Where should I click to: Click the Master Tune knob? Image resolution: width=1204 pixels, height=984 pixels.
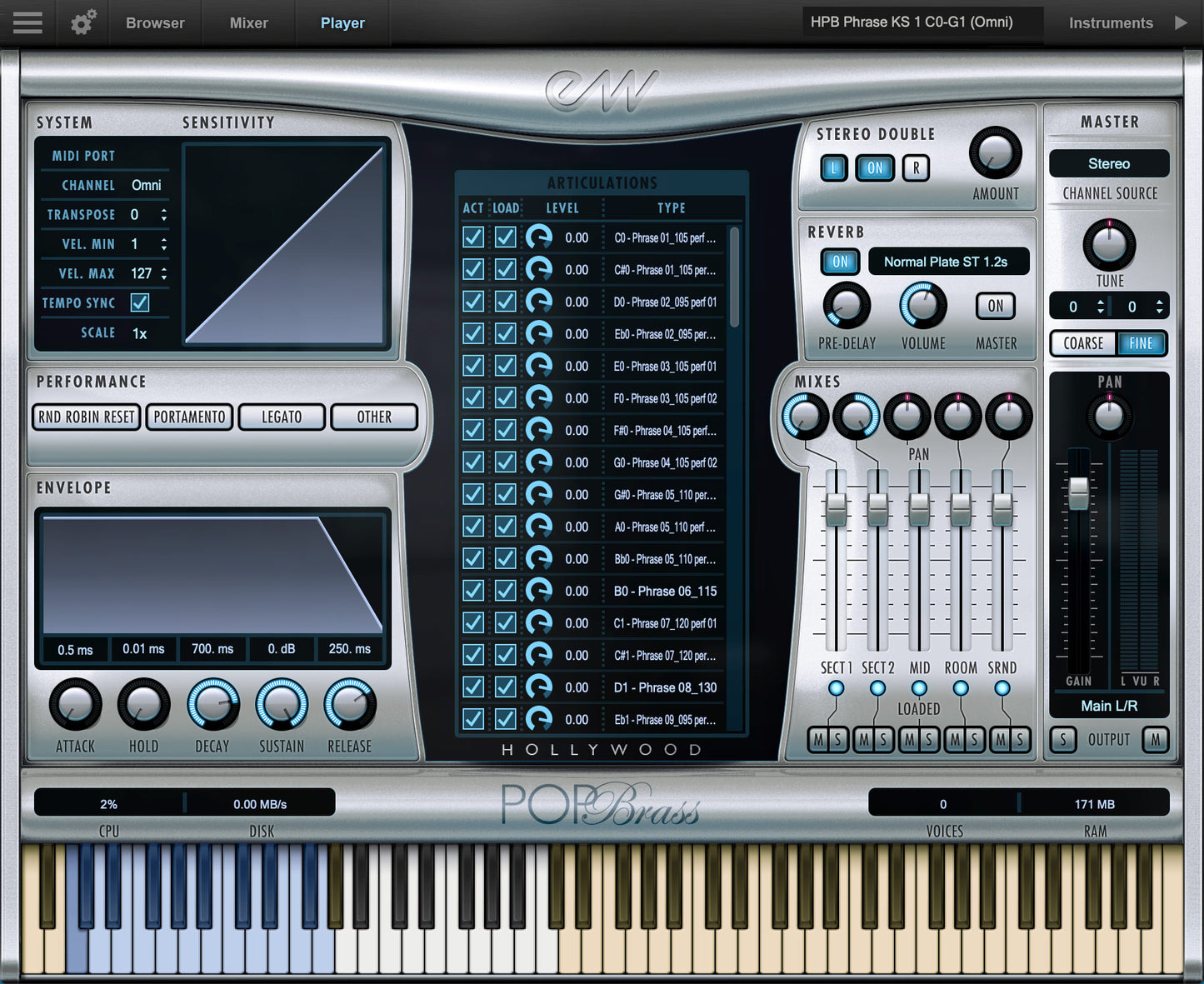coord(1109,245)
